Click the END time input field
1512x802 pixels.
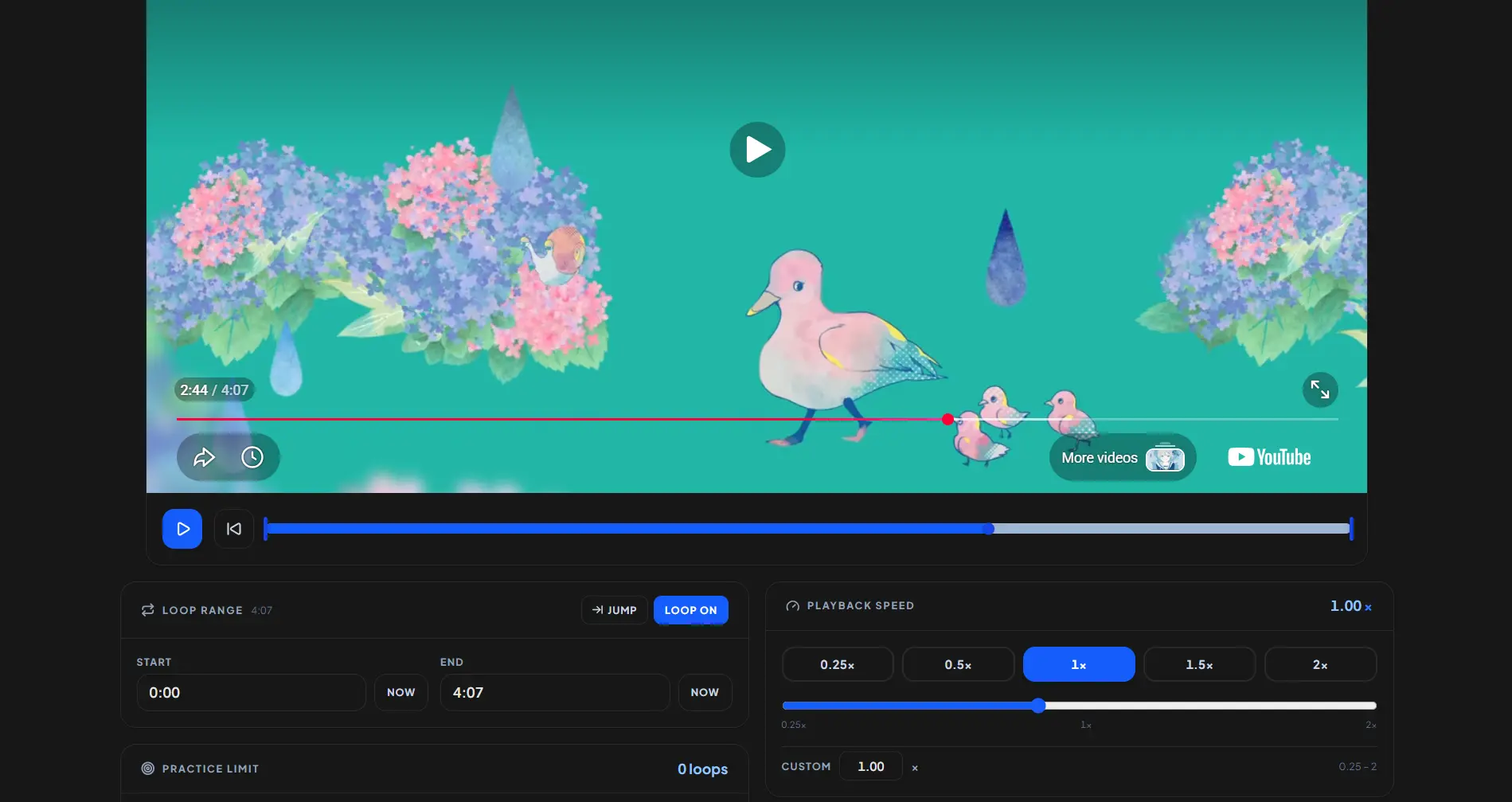click(x=555, y=693)
